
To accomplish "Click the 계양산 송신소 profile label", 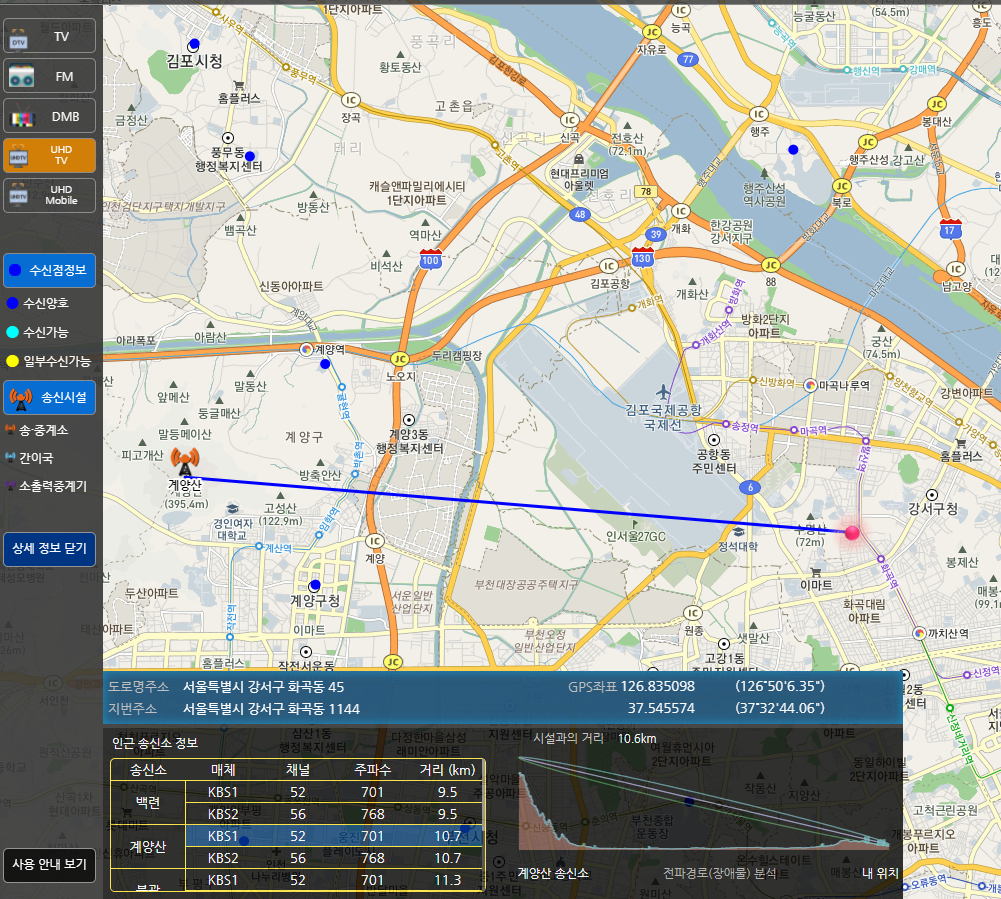I will coord(553,873).
